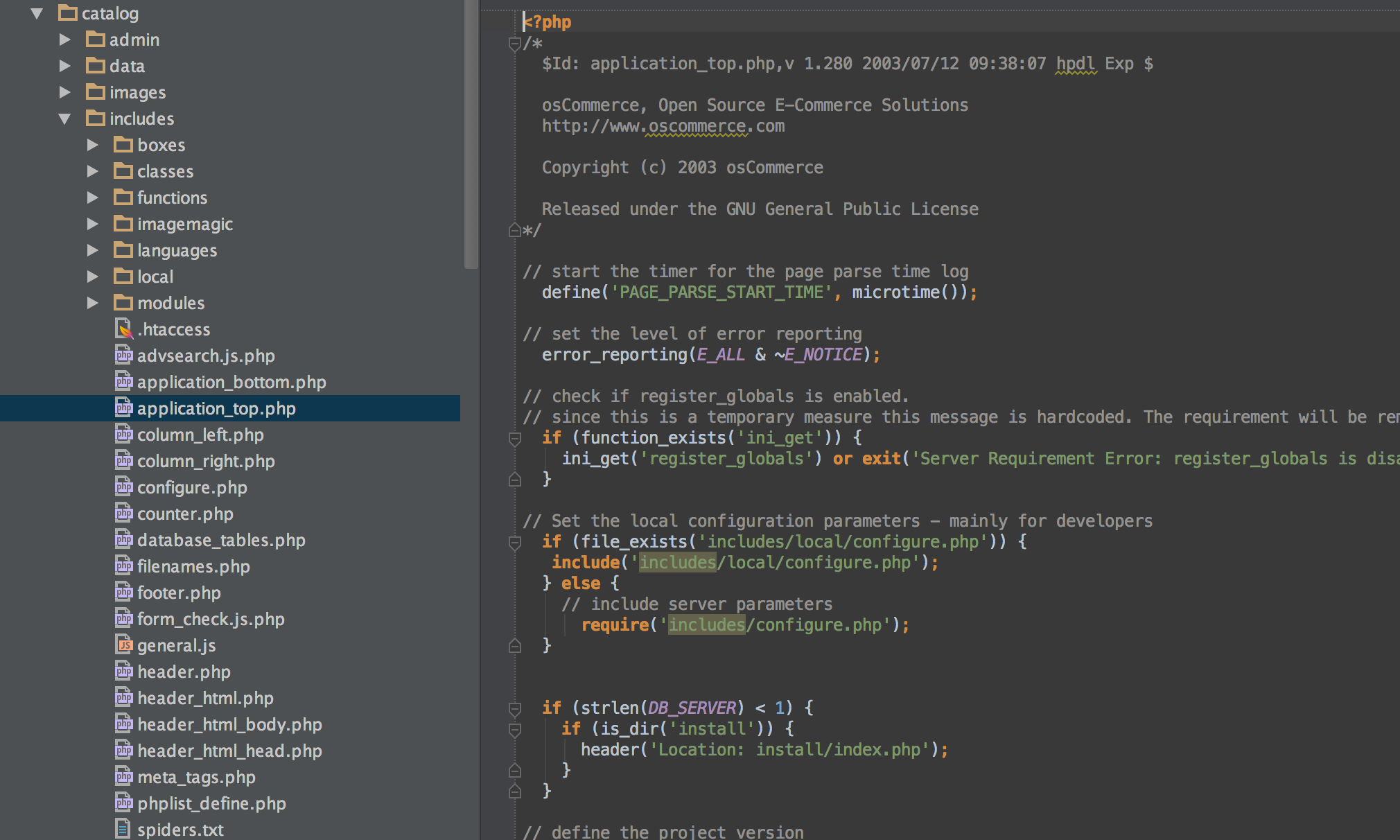1400x840 pixels.
Task: Toggle code fold at the ini_get if block
Action: tap(514, 439)
